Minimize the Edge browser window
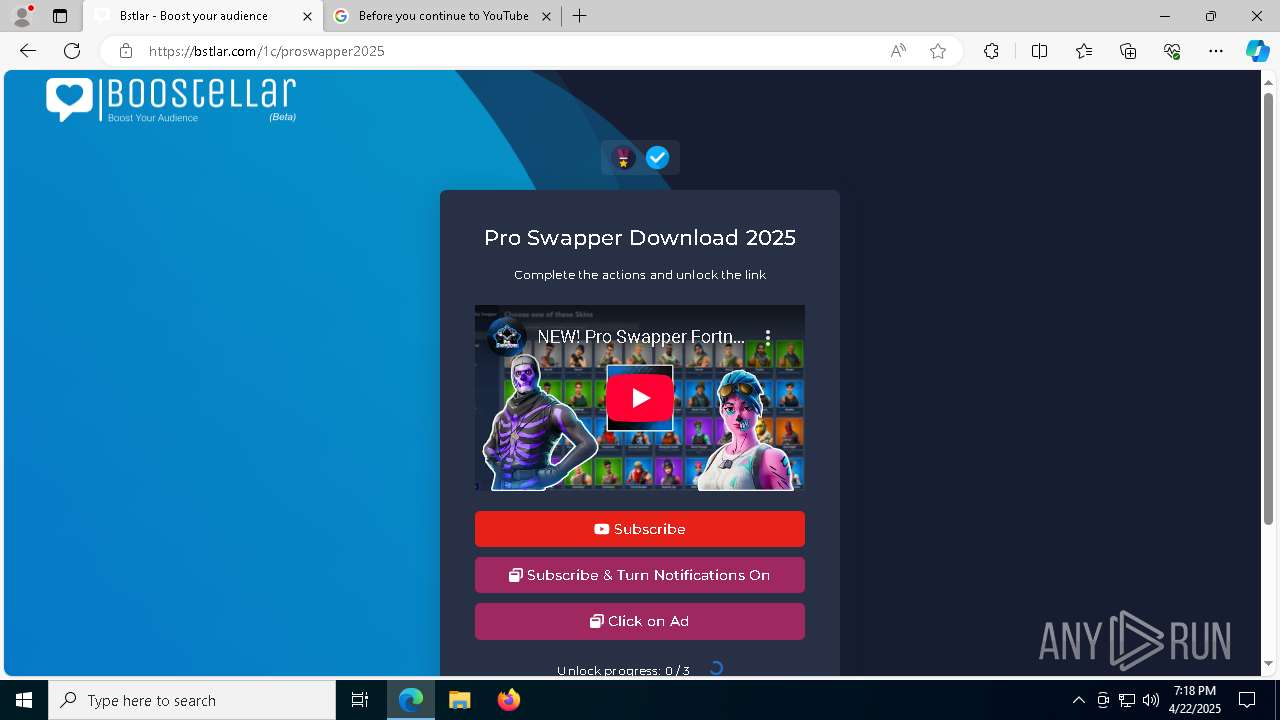Screen dimensions: 1280x720 [1165, 16]
